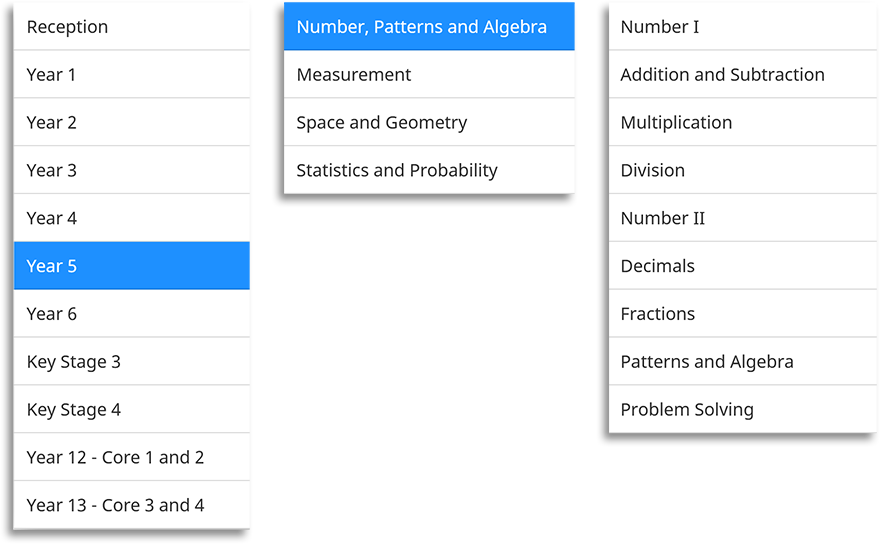The width and height of the screenshot is (880, 544).
Task: Click the highlighted Year 5 item
Action: pos(51,266)
